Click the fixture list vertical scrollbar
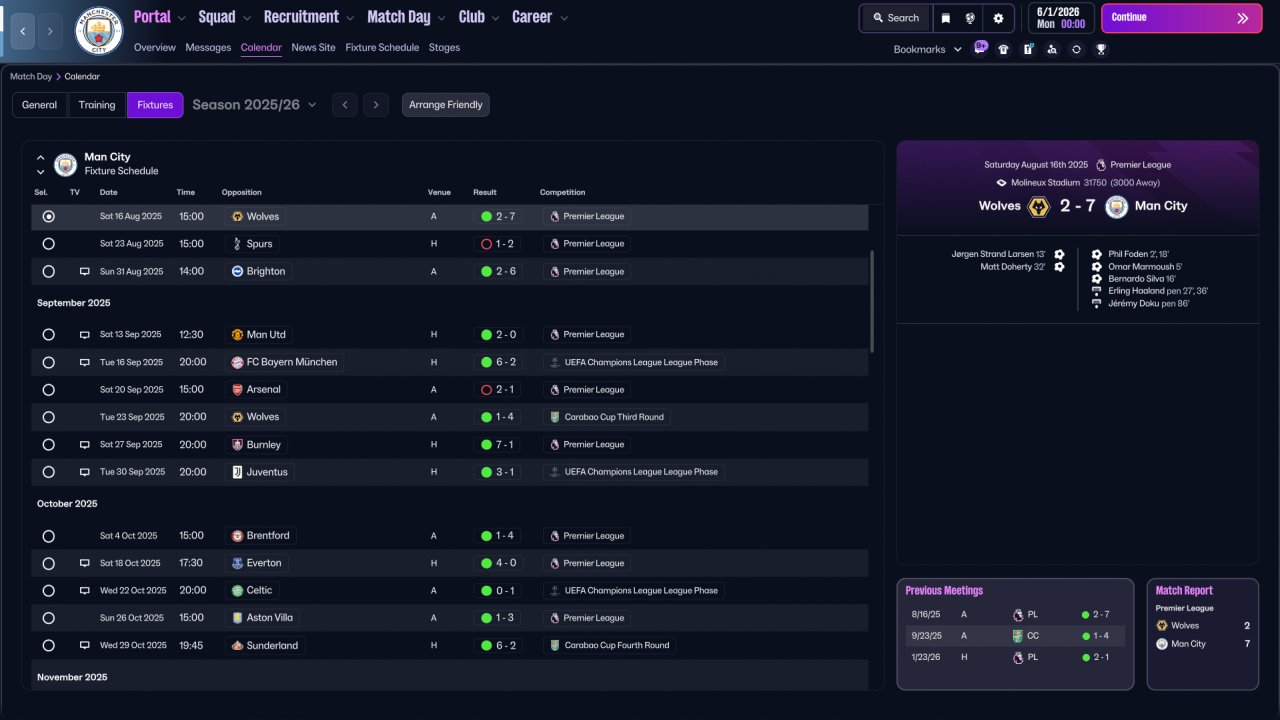Viewport: 1280px width, 720px height. pyautogui.click(x=873, y=301)
